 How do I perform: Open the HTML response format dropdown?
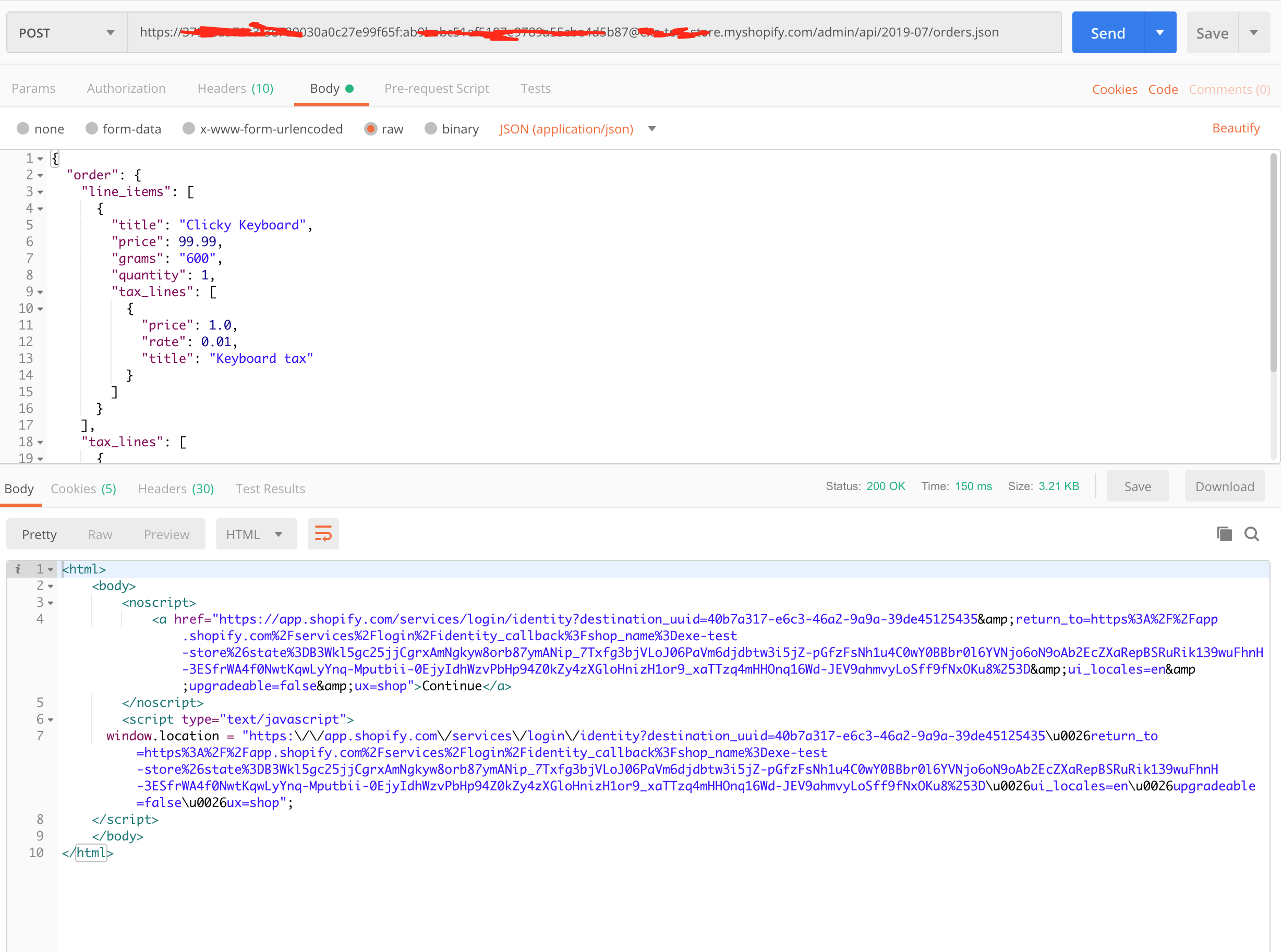point(256,534)
